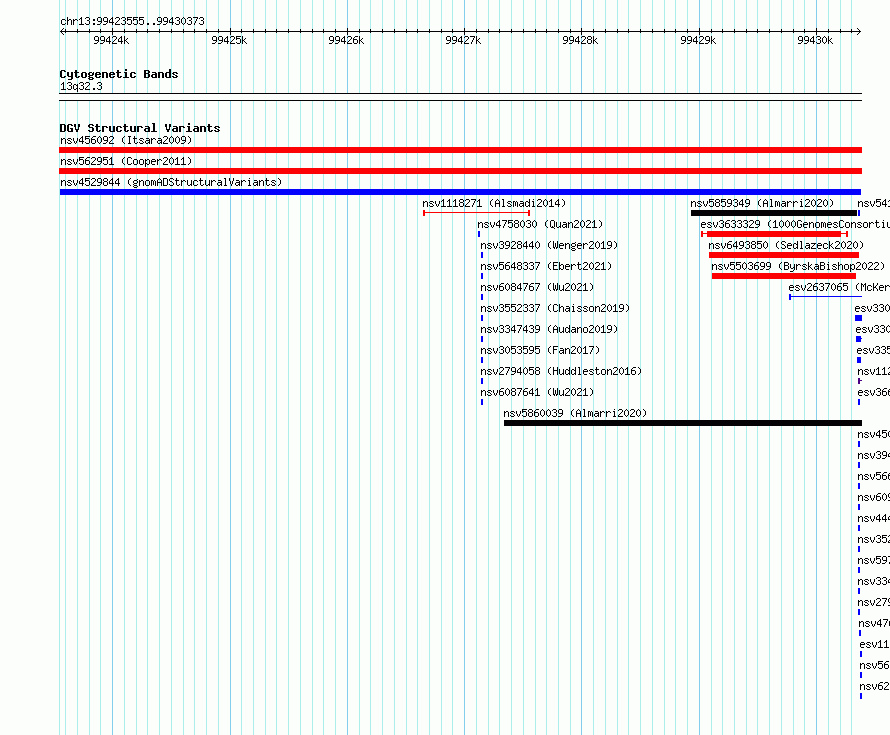This screenshot has width=890, height=735.
Task: Select nsv1118271 (Alsmadi2014) label
Action: click(494, 203)
